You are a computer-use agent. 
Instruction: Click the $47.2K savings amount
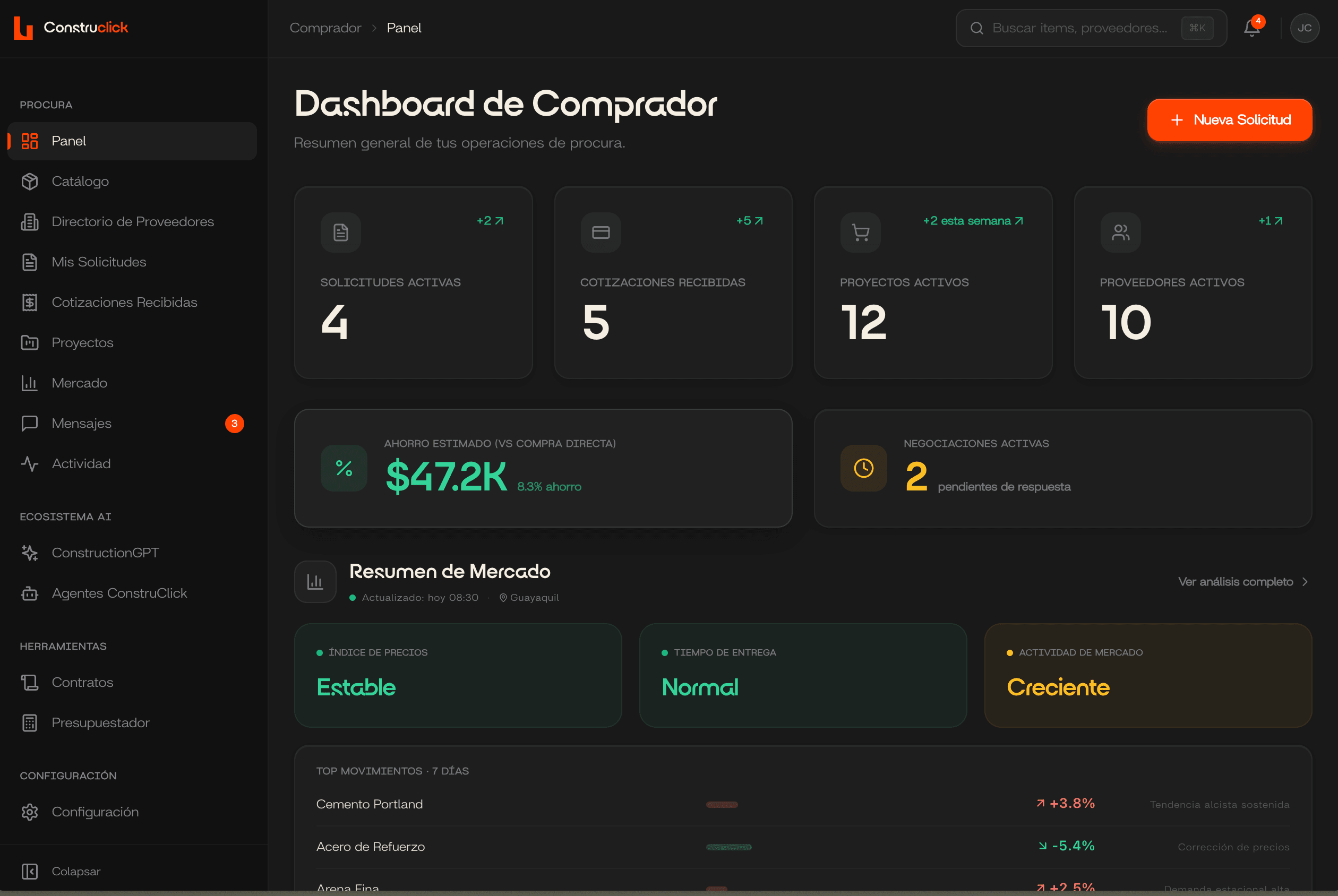pyautogui.click(x=447, y=476)
